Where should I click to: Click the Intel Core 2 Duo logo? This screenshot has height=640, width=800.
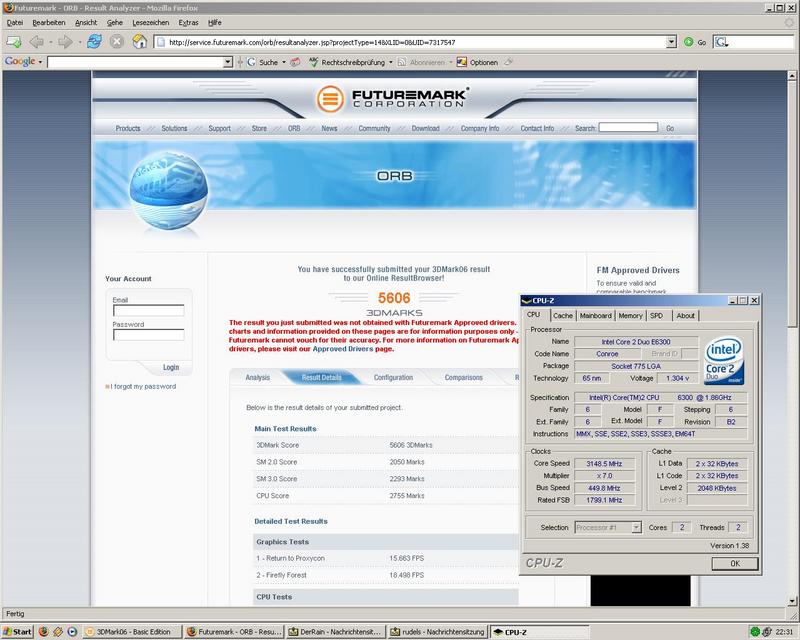pyautogui.click(x=723, y=360)
